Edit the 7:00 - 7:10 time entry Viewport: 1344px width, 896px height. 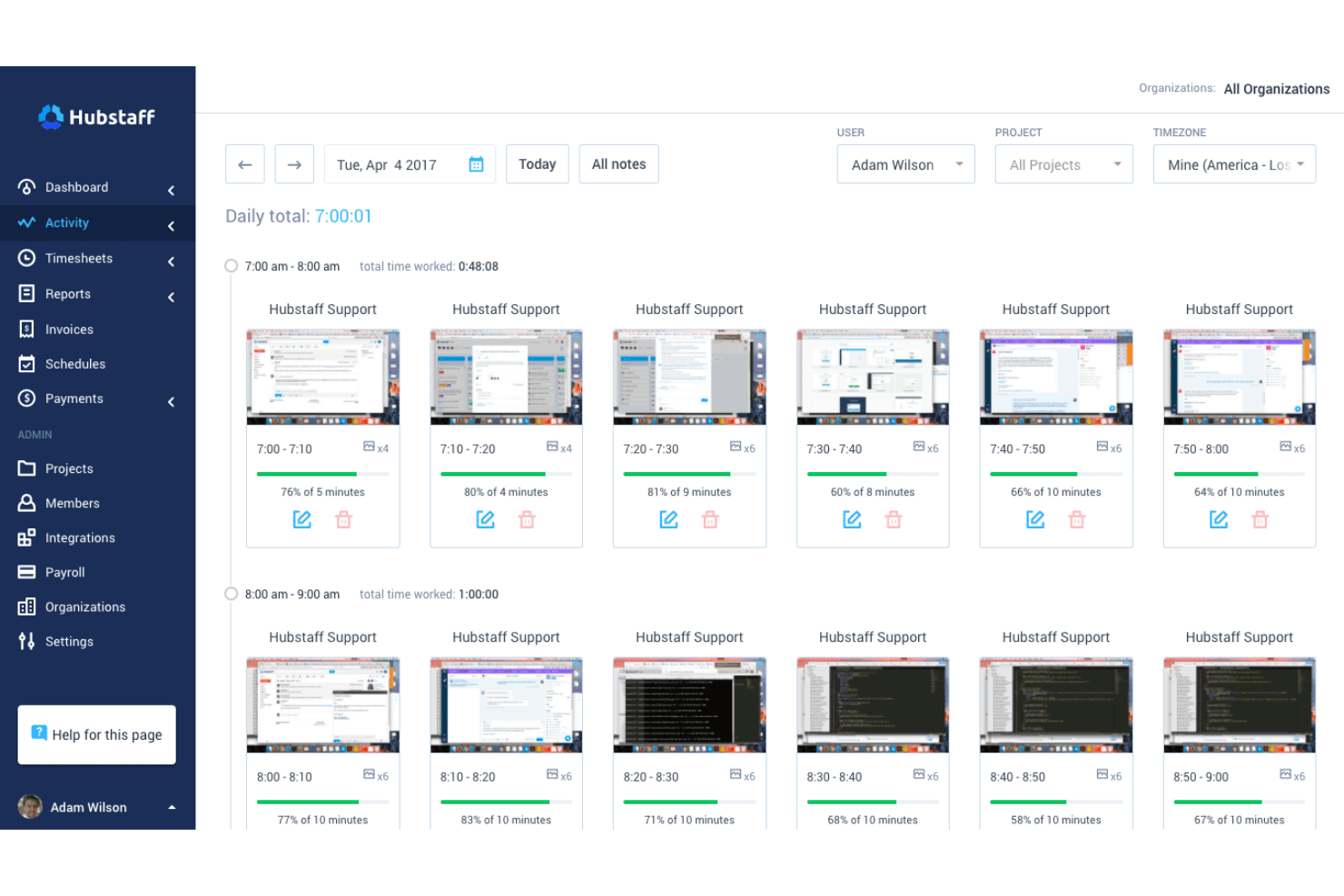[x=302, y=519]
